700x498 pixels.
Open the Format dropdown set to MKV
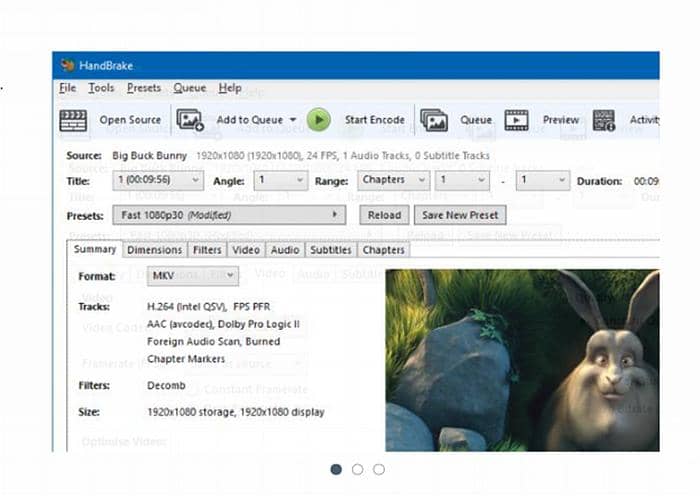coord(193,276)
